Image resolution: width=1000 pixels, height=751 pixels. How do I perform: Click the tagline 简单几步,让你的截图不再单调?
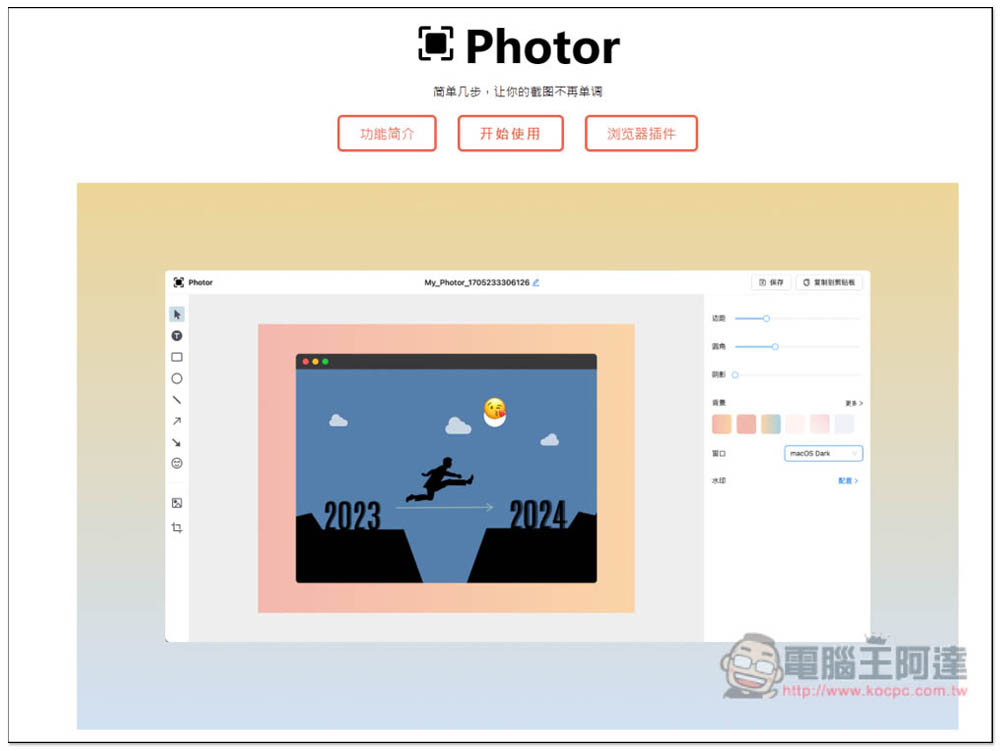pos(517,92)
